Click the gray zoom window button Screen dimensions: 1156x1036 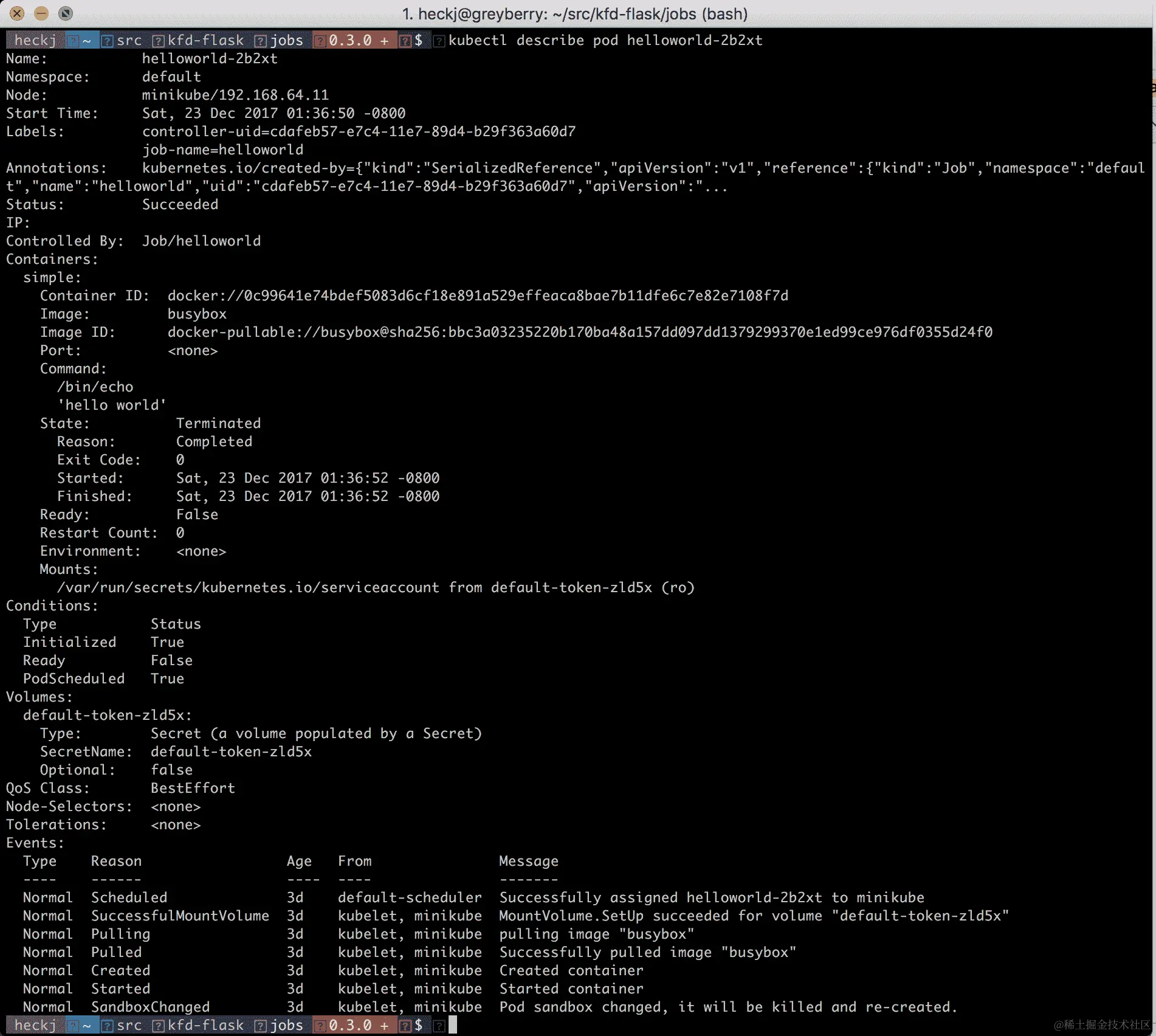66,13
